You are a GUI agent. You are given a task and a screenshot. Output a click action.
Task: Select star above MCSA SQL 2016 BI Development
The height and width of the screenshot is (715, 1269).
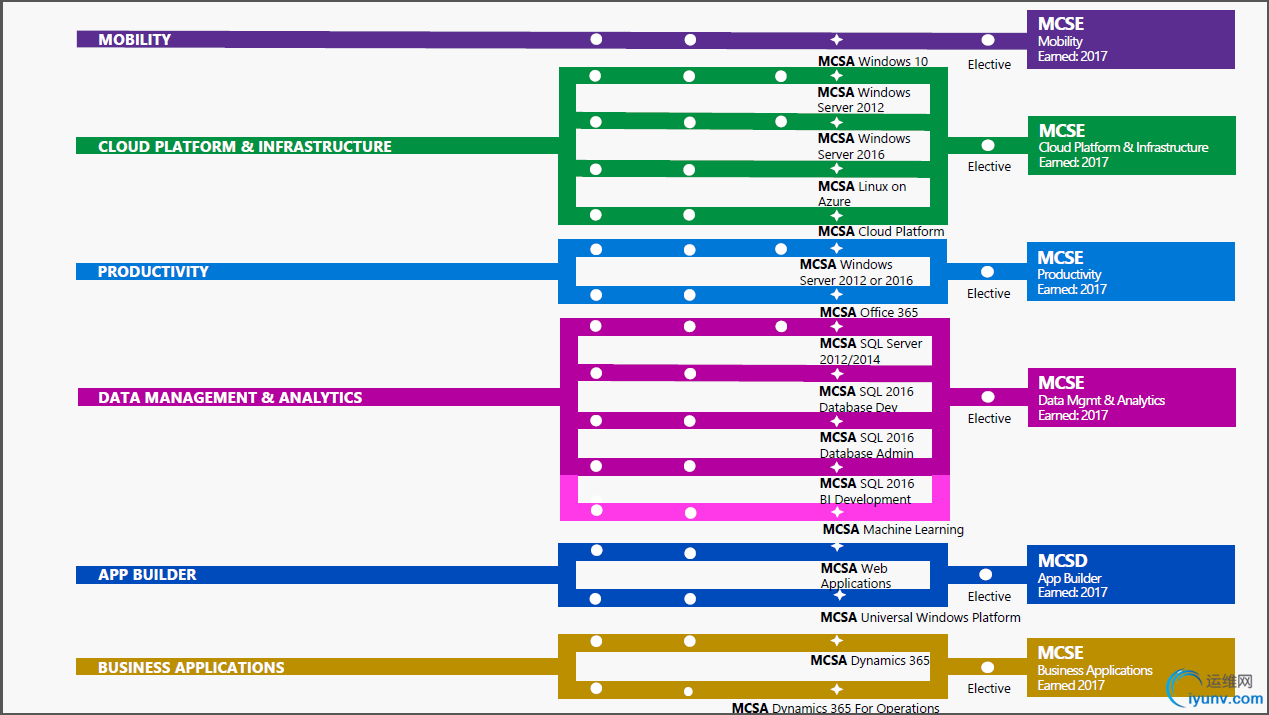[837, 466]
